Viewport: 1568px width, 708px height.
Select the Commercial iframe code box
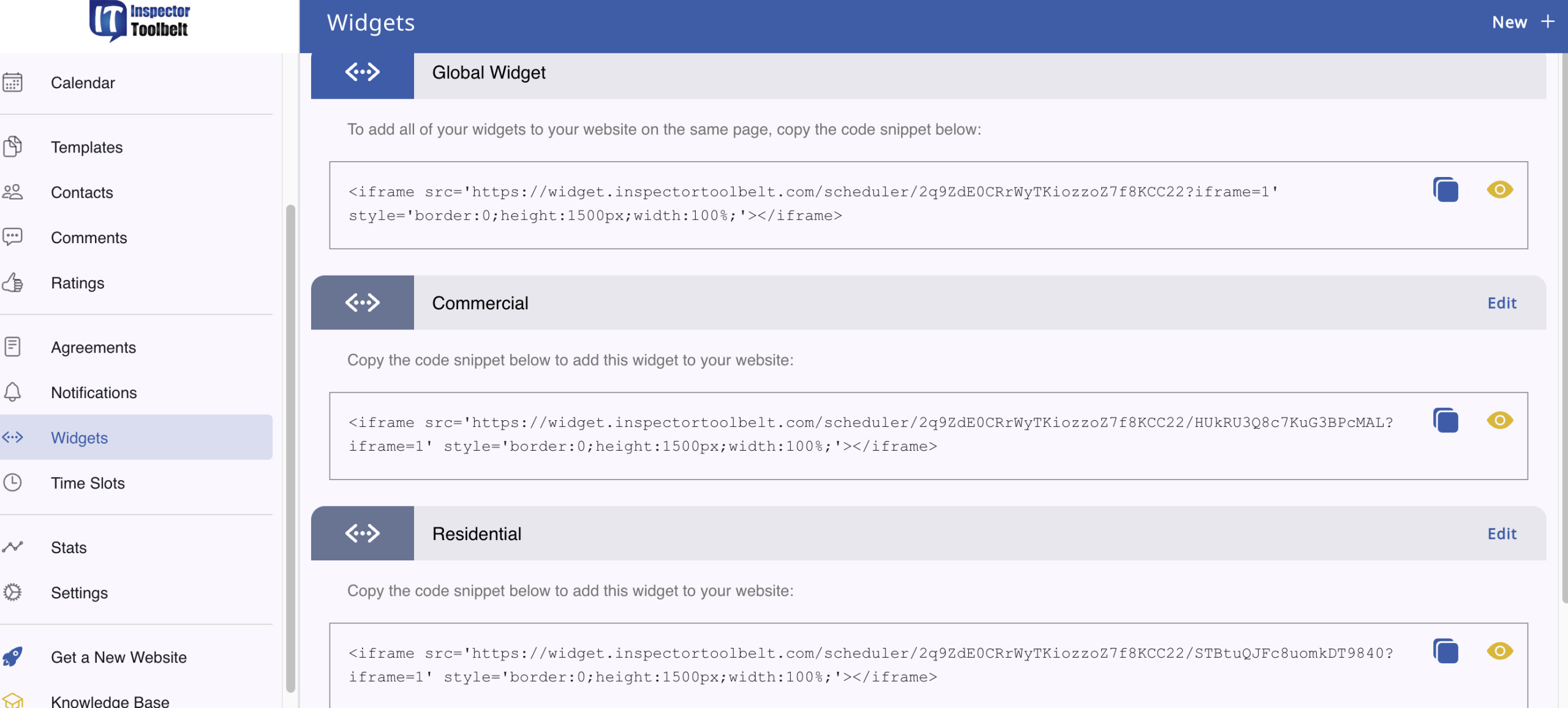[x=929, y=436]
